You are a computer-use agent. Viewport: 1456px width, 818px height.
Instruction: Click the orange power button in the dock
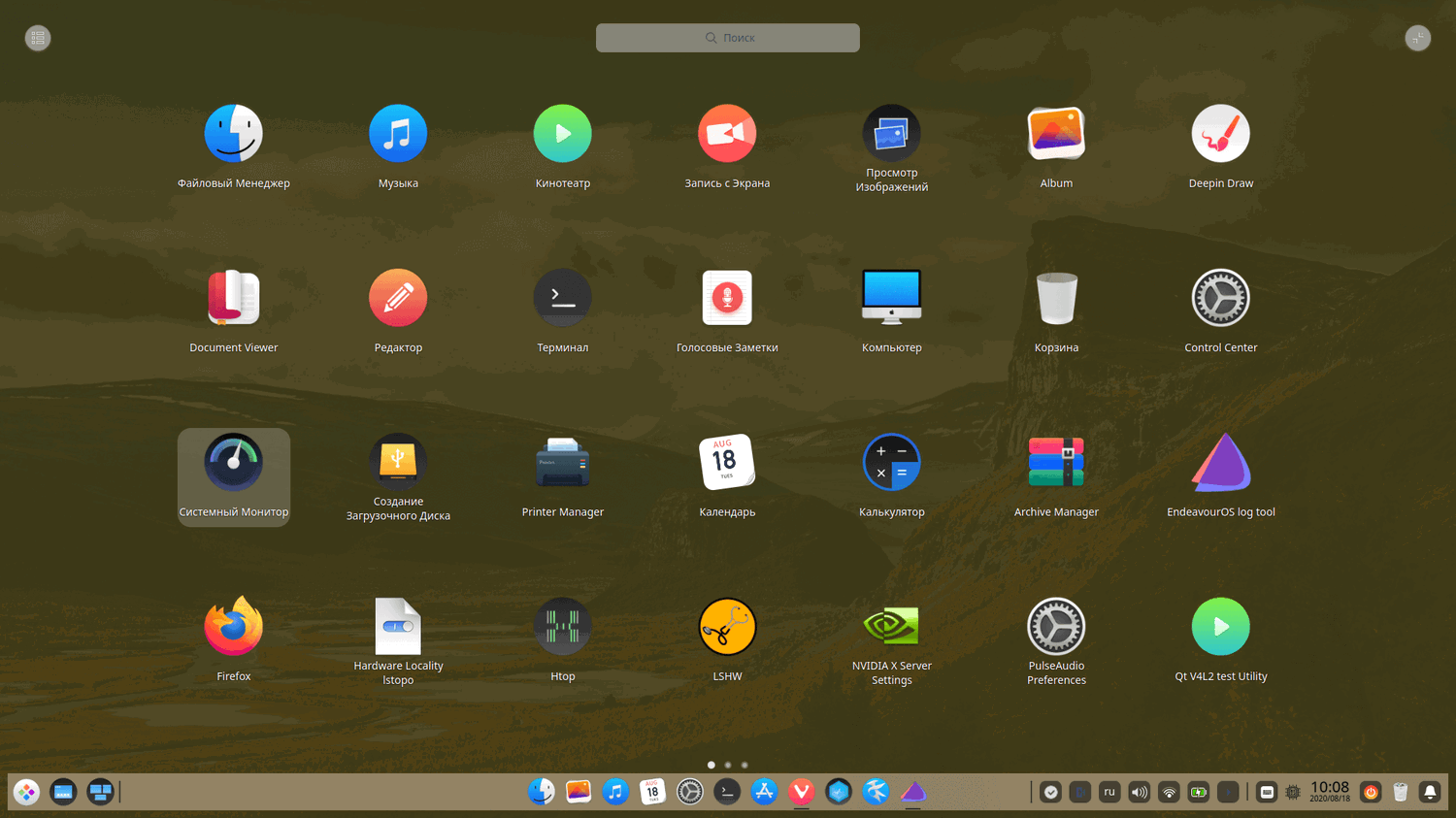(x=1371, y=792)
